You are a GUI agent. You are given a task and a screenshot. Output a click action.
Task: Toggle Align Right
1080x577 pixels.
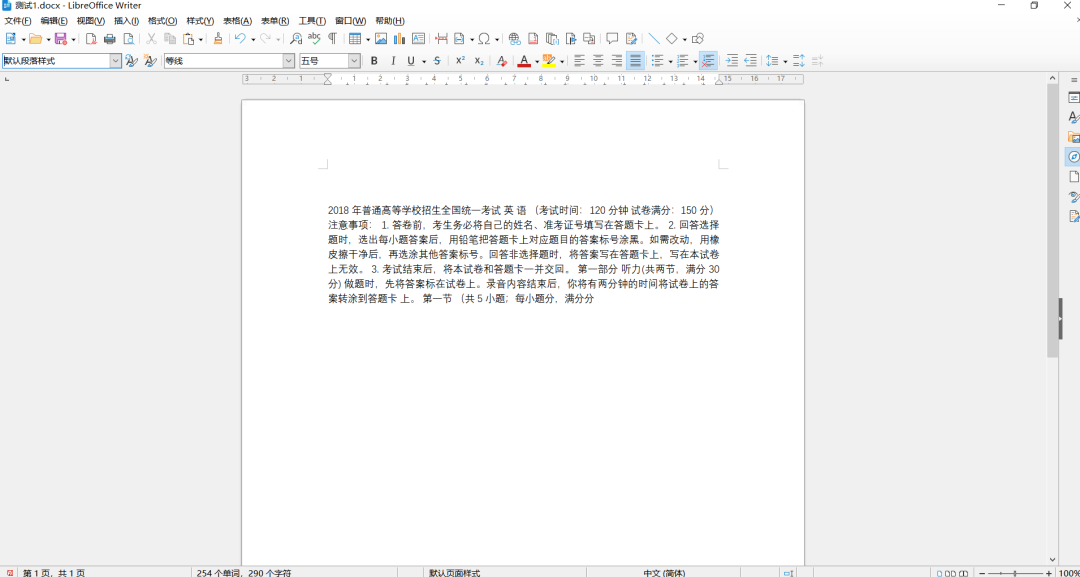[x=617, y=61]
